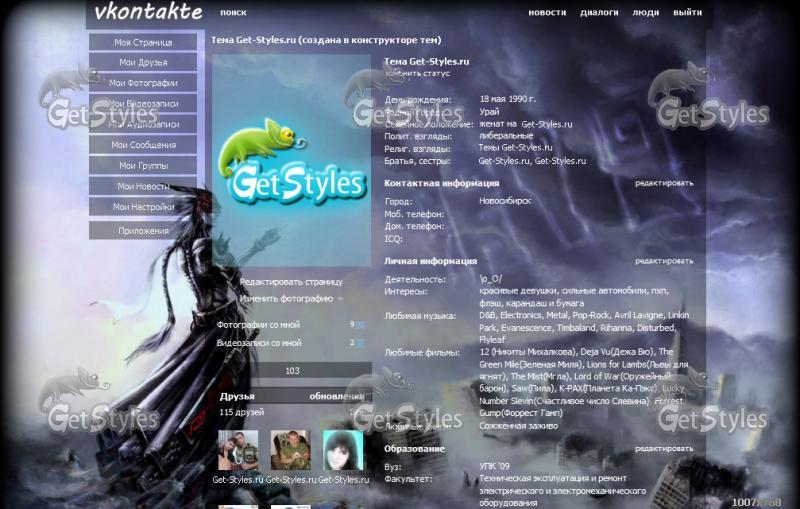Image resolution: width=800 pixels, height=509 pixels.
Task: Open Фотографии со мной
Action: coord(258,325)
